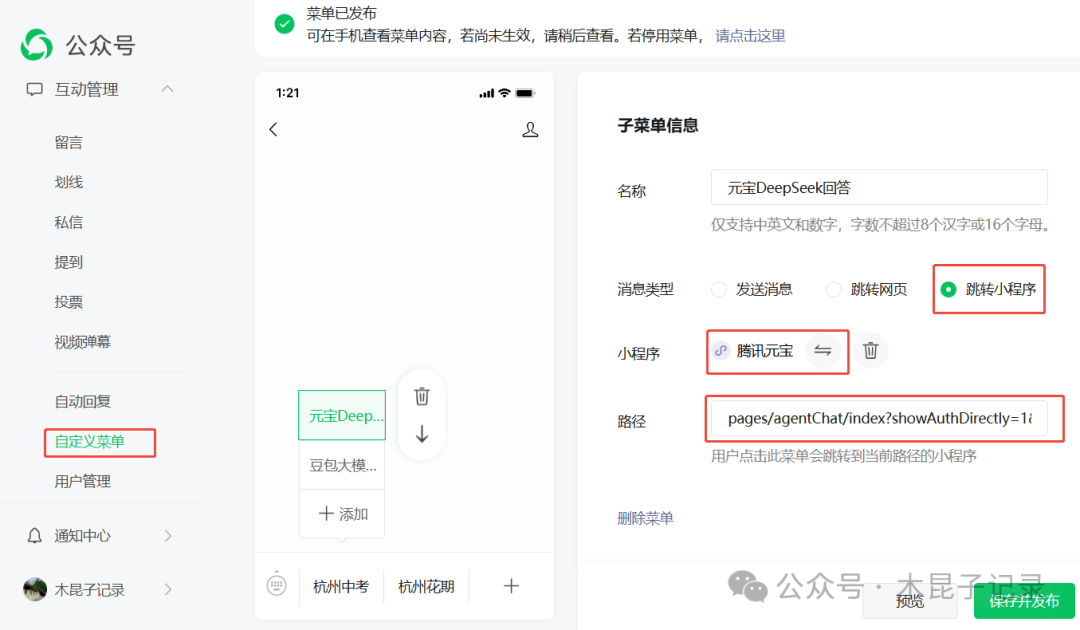This screenshot has width=1080, height=630.
Task: Click the trash icon next to the mini program selector
Action: [x=870, y=350]
